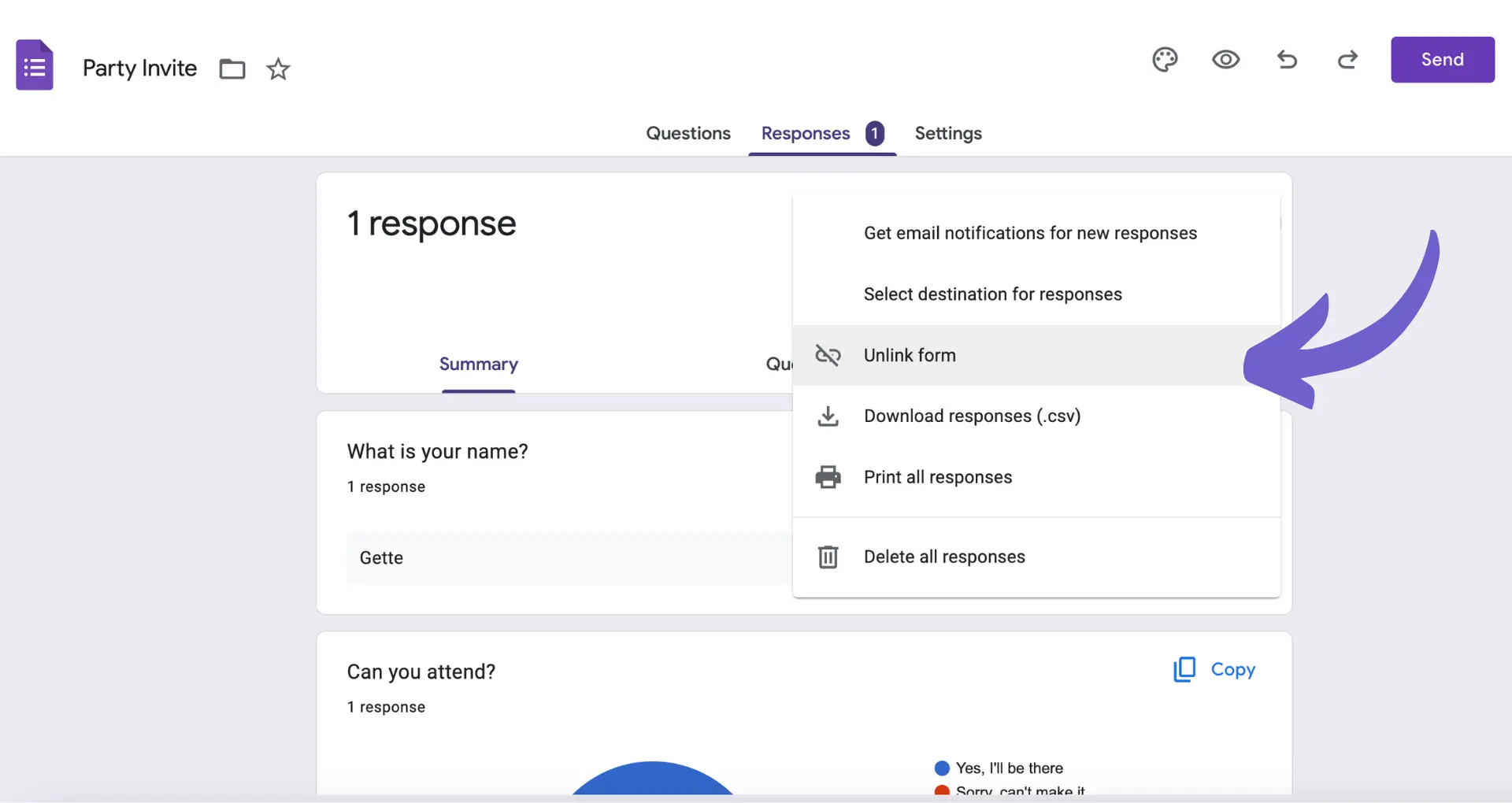Copy the Can you attend chart
Viewport: 1512px width, 803px height.
pos(1214,669)
